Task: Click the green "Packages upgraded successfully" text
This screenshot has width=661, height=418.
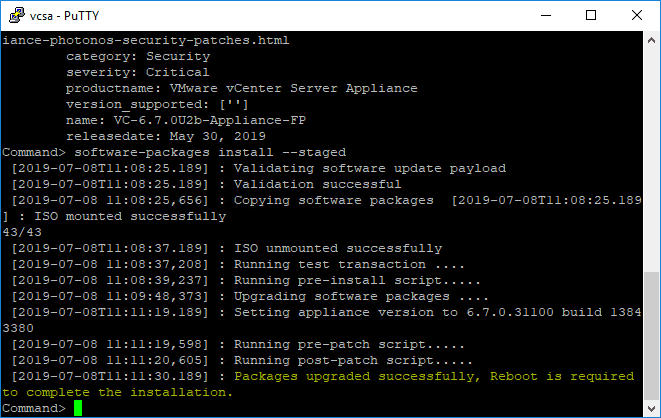Action: [x=360, y=376]
